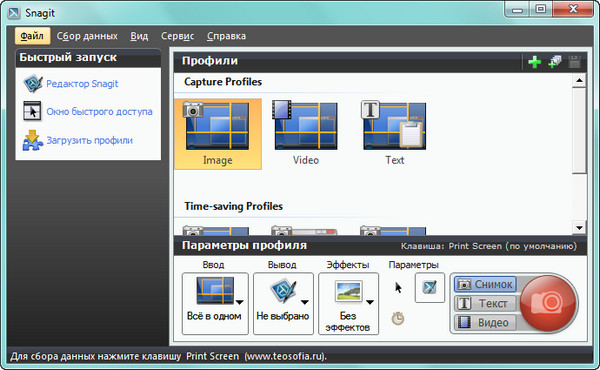Expand the Эффекты effects dropdown arrow
This screenshot has width=600, height=370.
pos(370,302)
